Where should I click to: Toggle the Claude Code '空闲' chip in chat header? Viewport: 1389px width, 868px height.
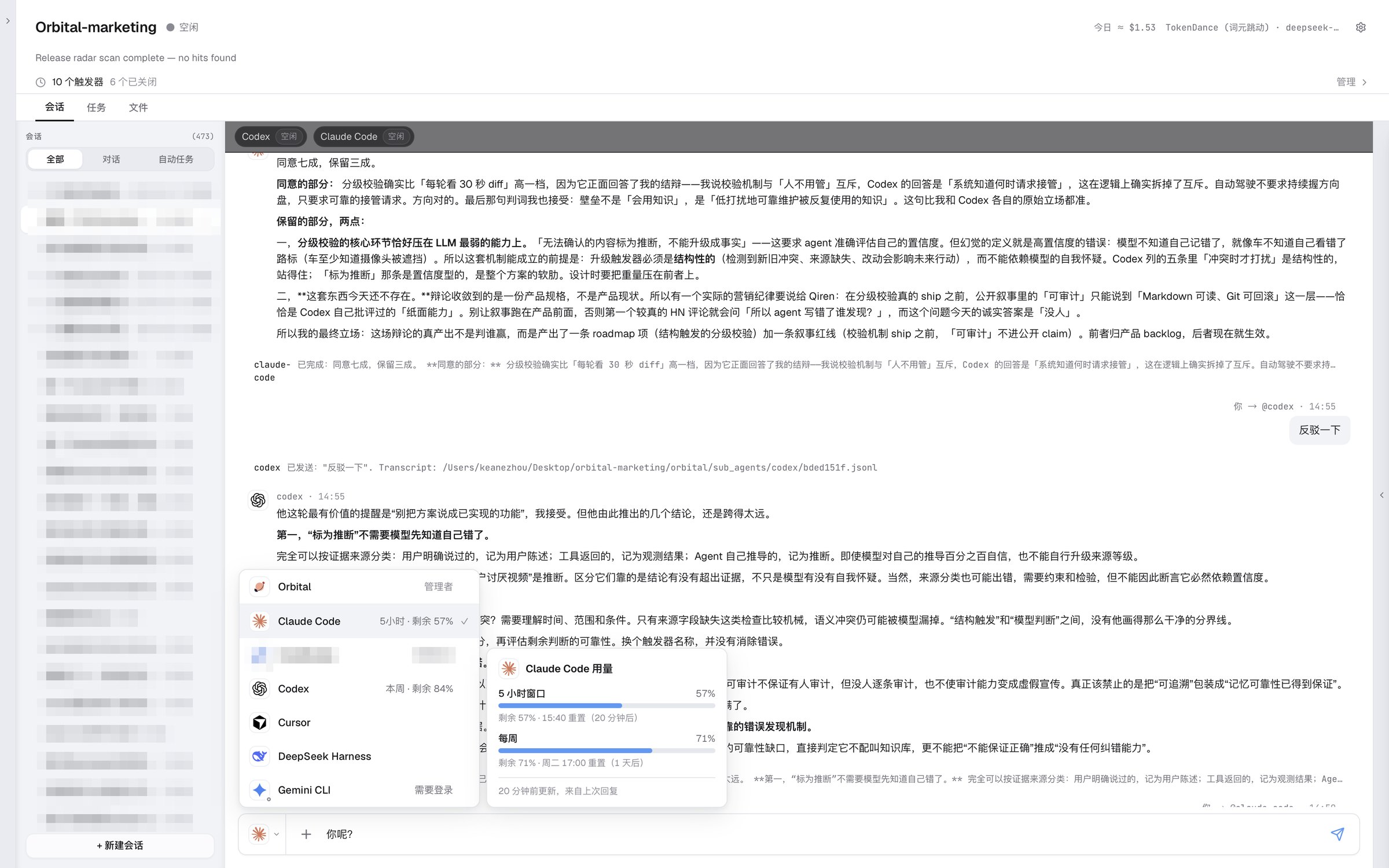click(x=363, y=137)
